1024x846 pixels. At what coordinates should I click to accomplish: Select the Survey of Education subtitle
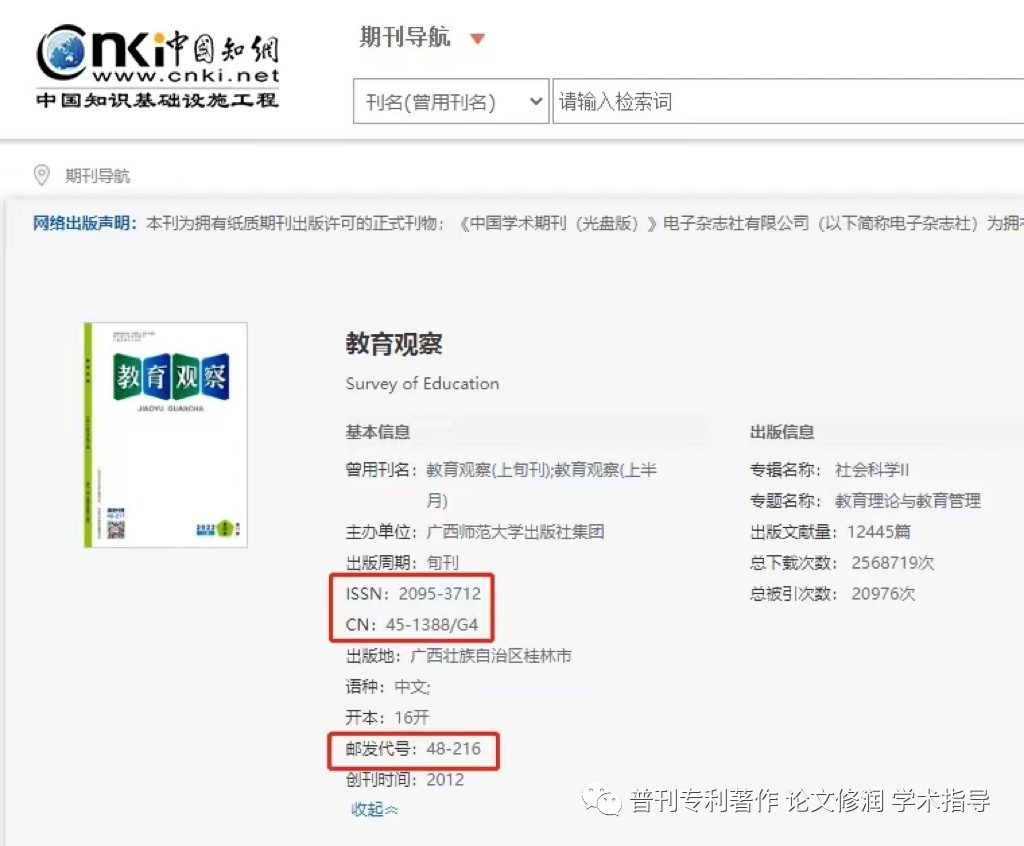[x=422, y=383]
